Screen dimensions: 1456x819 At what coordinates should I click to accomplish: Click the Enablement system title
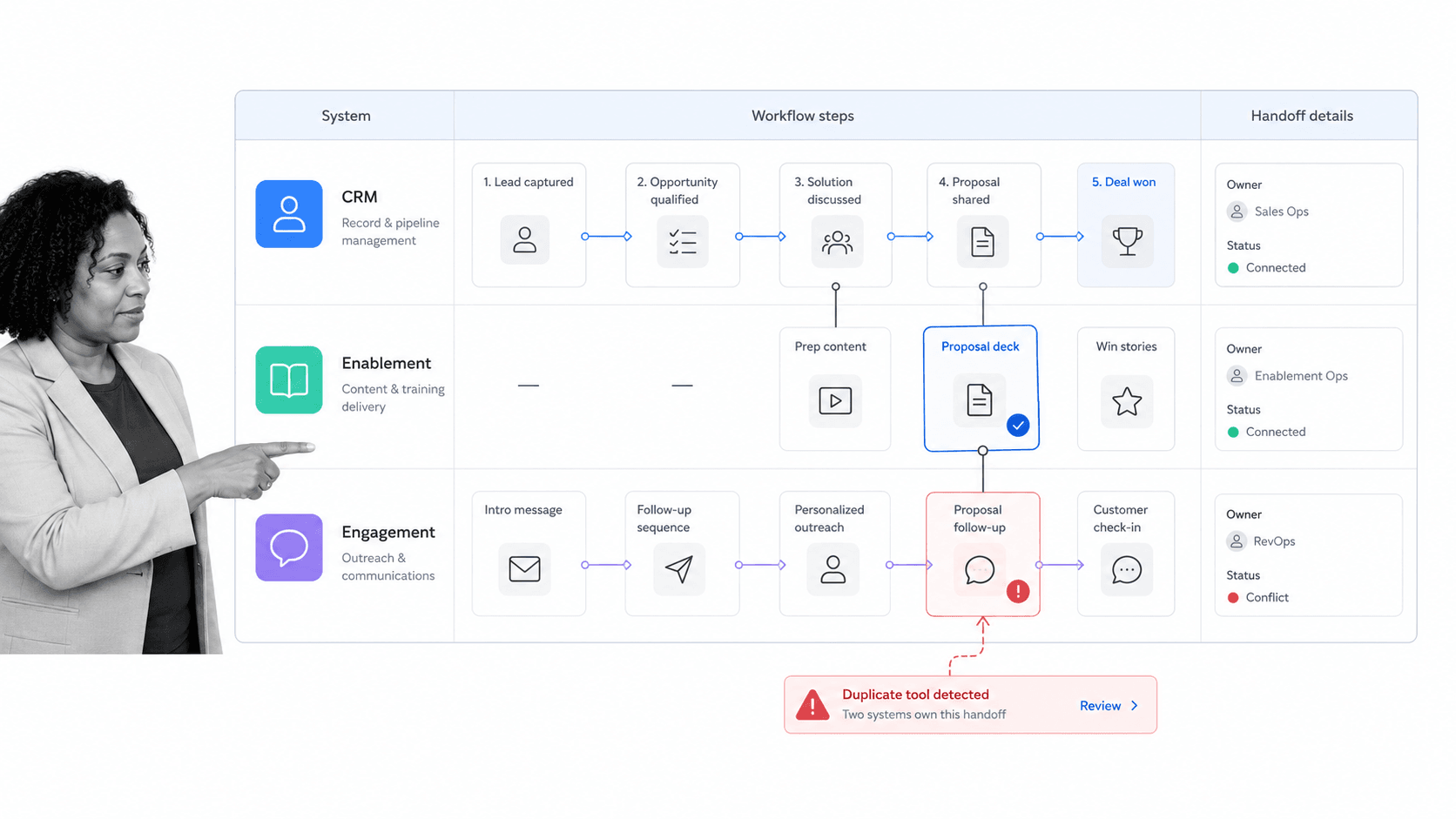tap(387, 363)
